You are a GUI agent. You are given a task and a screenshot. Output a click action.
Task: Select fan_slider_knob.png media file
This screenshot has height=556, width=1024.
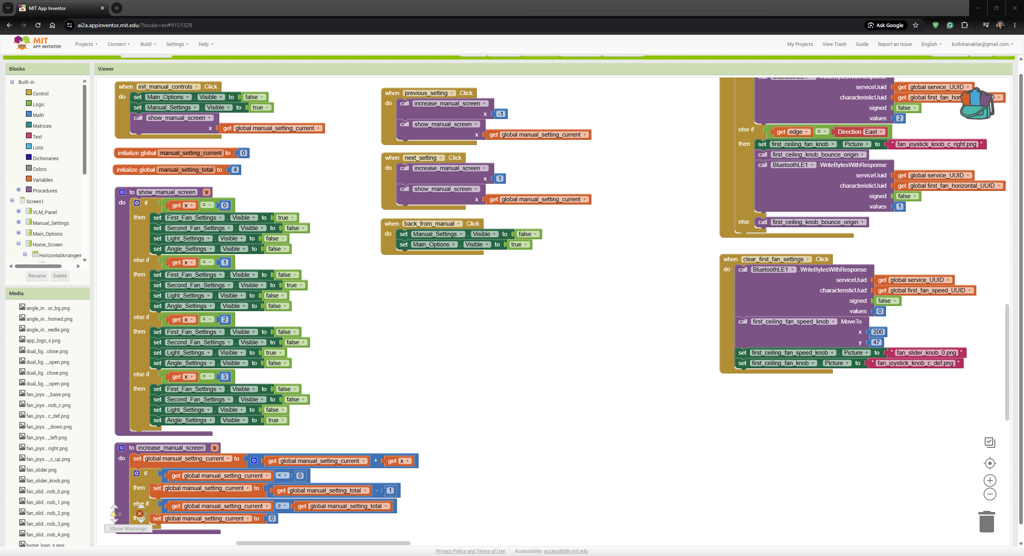(44, 480)
